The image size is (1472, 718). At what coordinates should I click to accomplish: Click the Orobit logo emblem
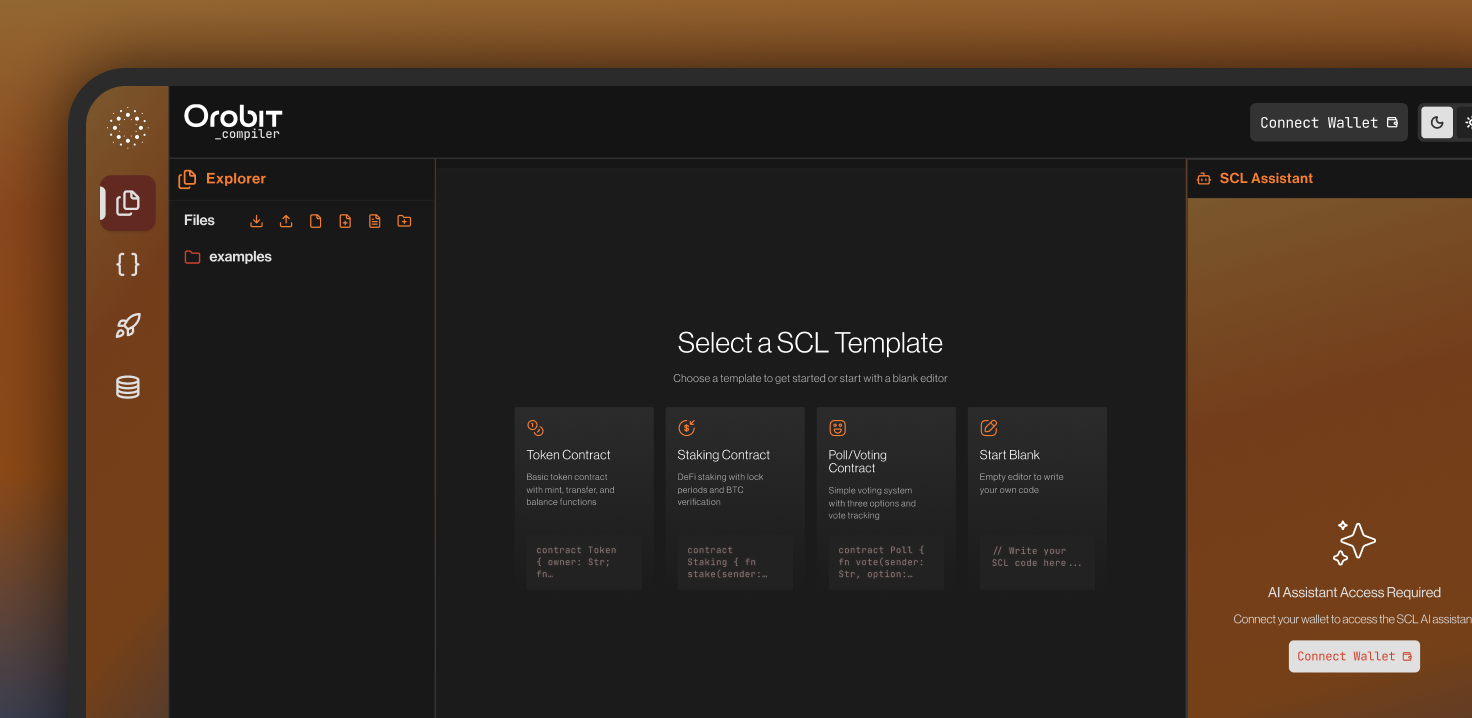[127, 127]
